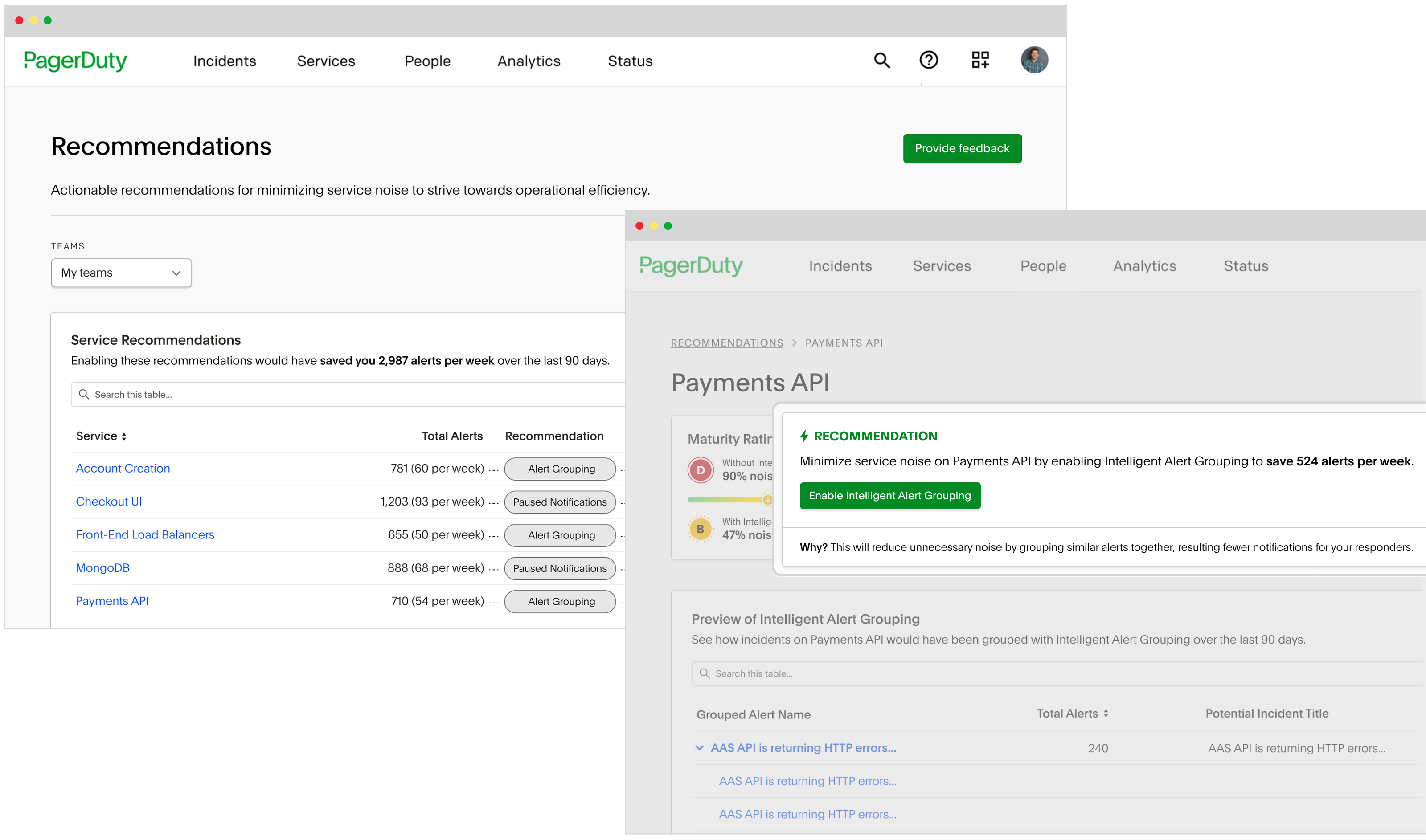Click the Potential Incident Title column header
The image size is (1426, 840).
point(1267,713)
